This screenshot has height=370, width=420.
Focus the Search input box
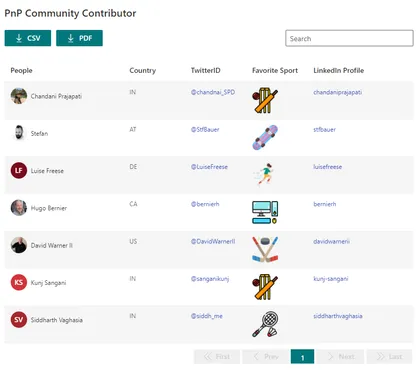click(349, 38)
